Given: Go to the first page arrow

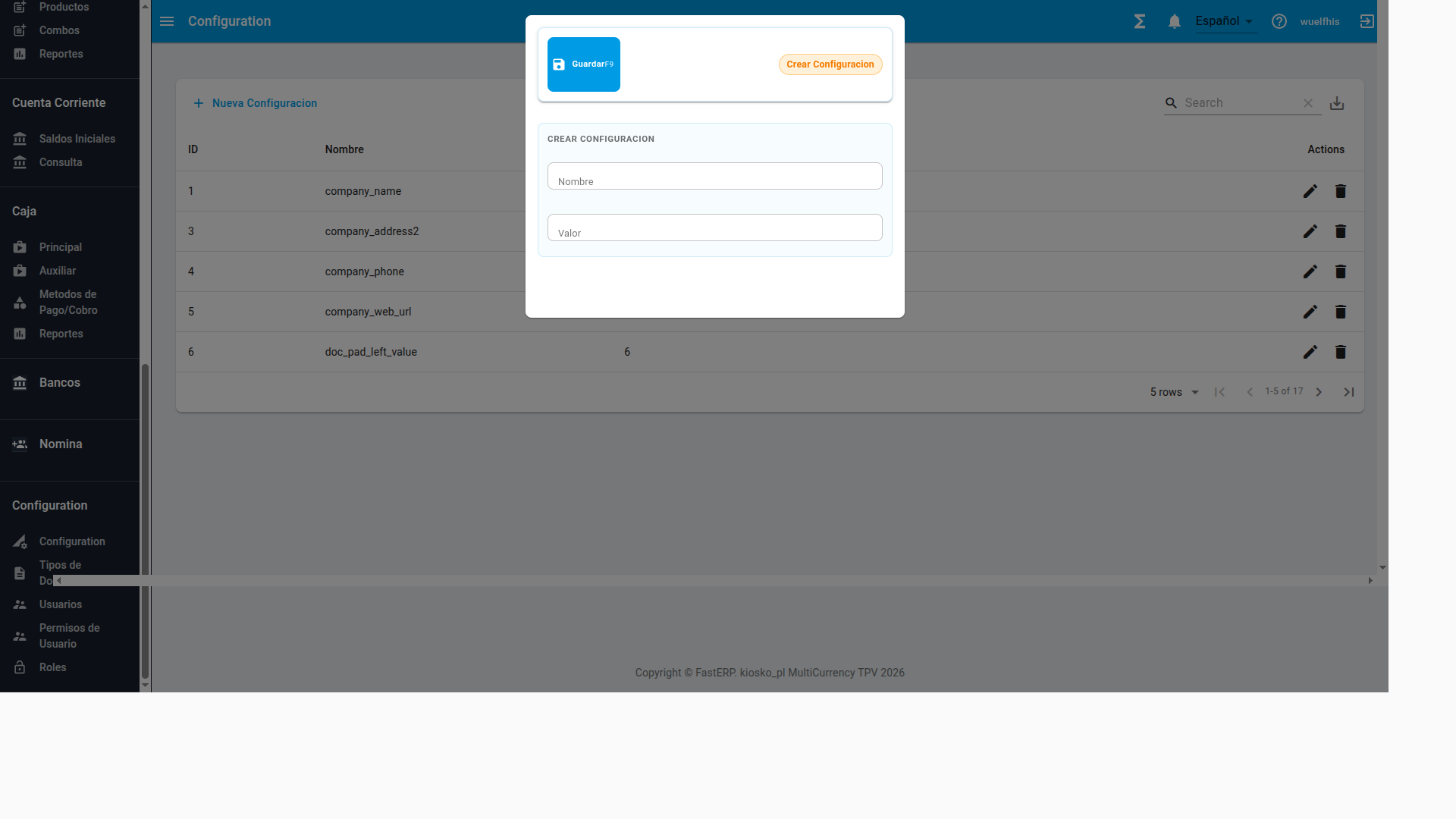Looking at the screenshot, I should (x=1219, y=392).
